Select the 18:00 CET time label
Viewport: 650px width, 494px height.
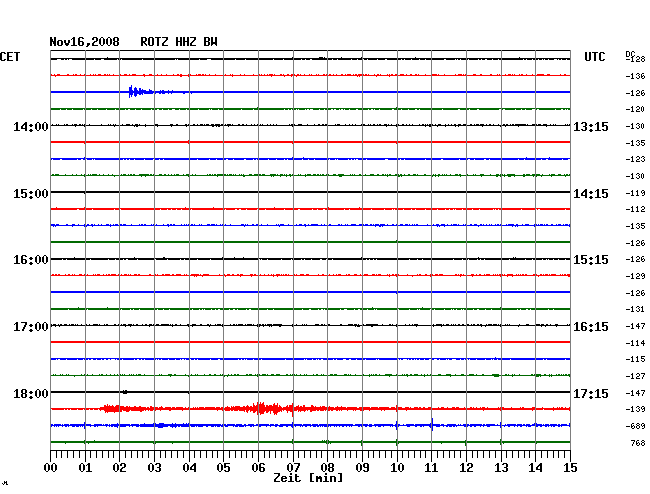pyautogui.click(x=31, y=393)
